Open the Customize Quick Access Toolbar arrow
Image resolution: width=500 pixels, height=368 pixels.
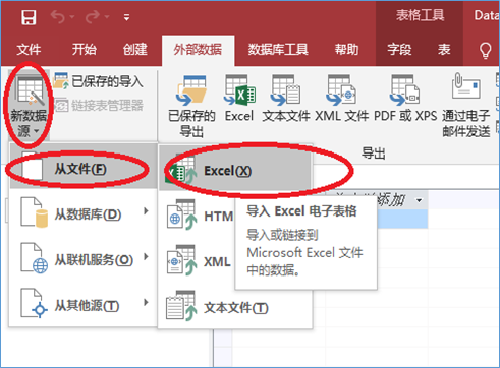pos(126,17)
